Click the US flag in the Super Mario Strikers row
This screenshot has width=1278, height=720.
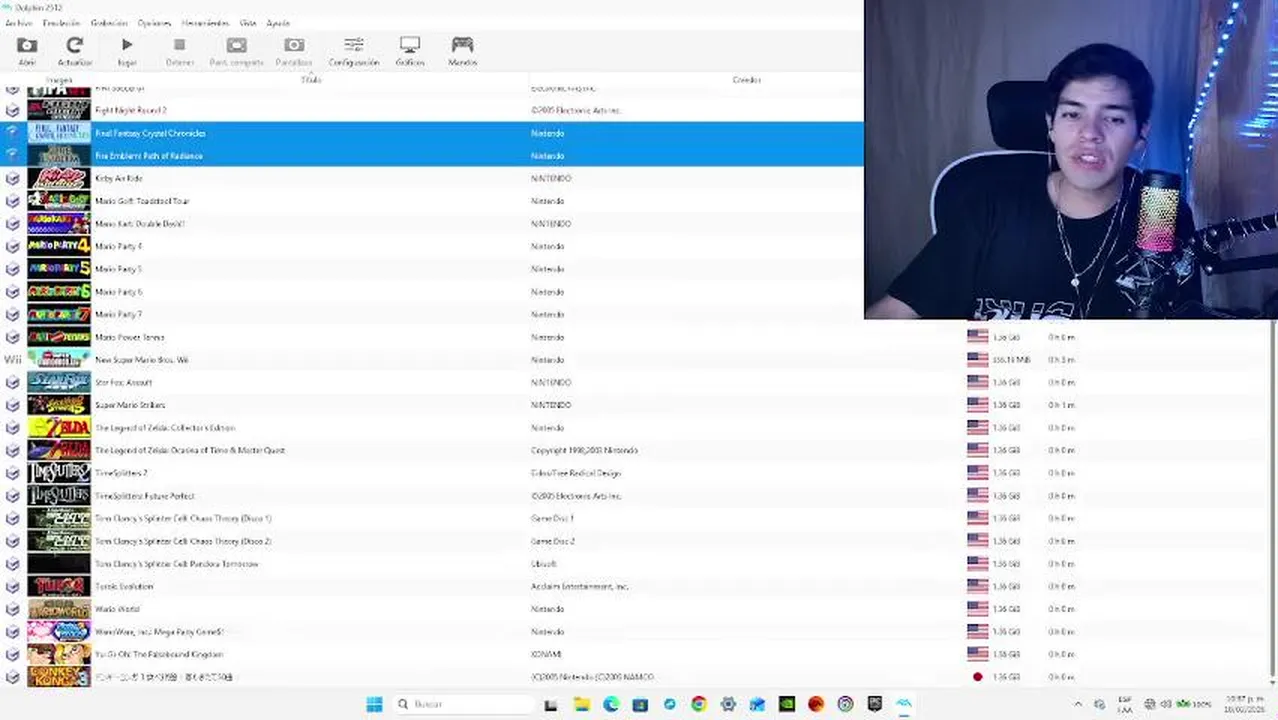[x=977, y=405]
